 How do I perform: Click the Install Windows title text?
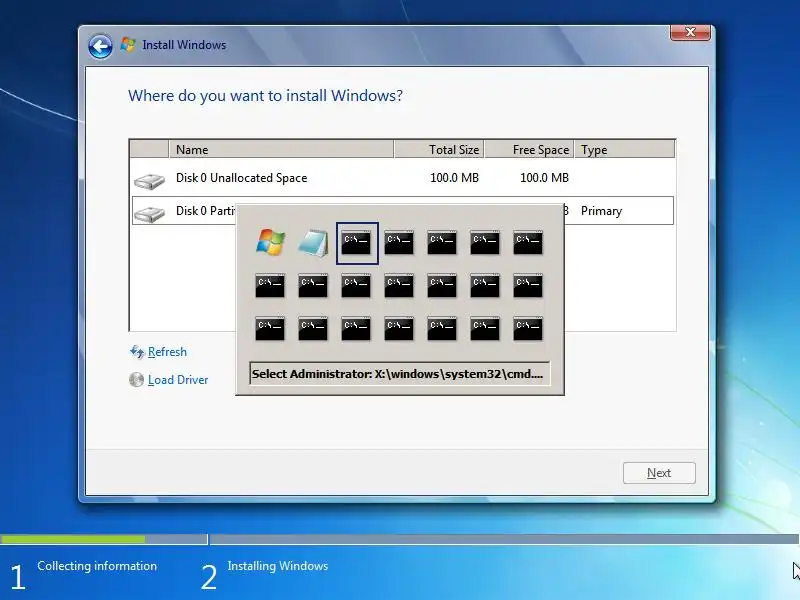click(184, 45)
